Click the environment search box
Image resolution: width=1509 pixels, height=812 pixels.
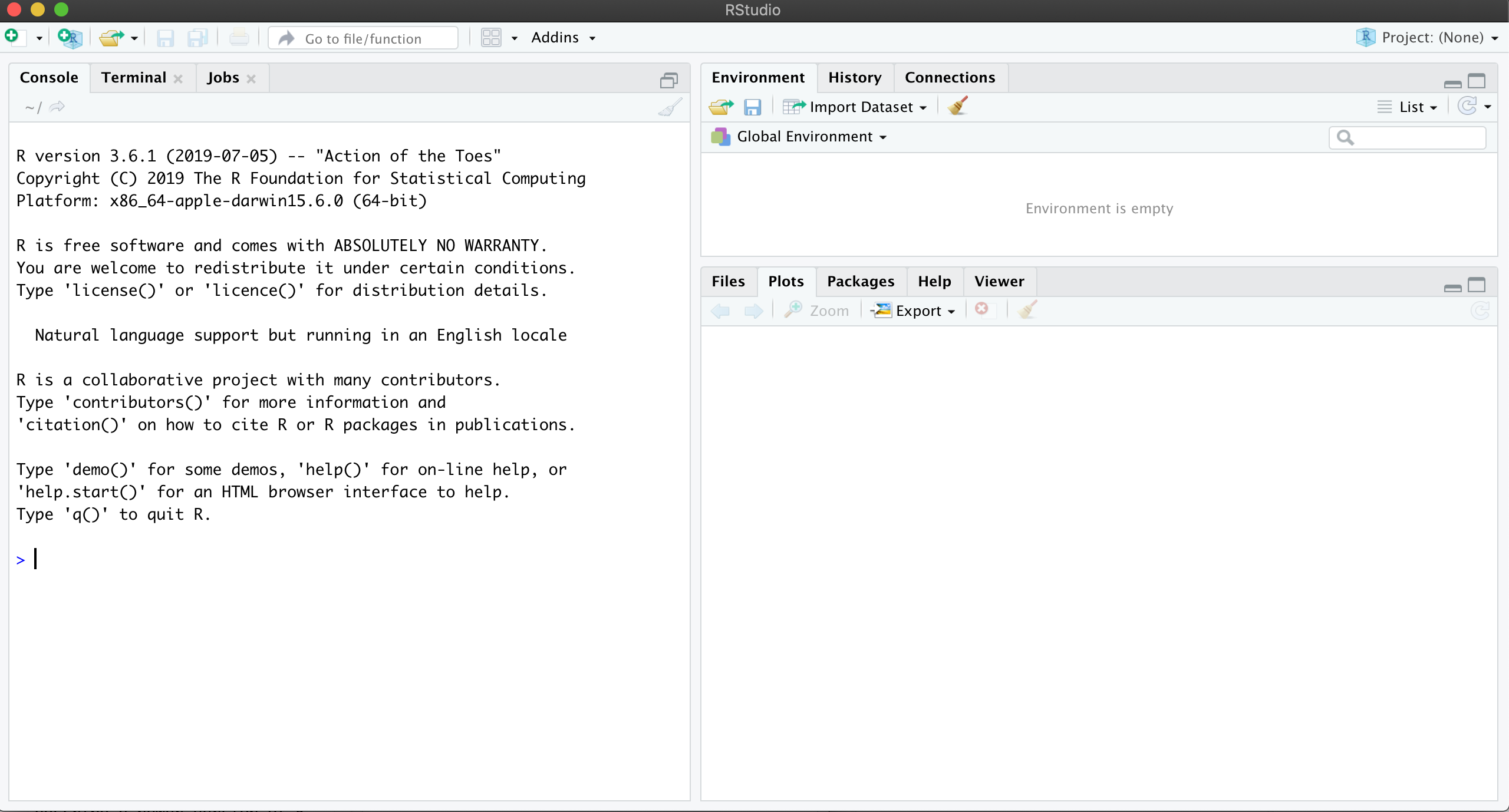click(x=1407, y=137)
